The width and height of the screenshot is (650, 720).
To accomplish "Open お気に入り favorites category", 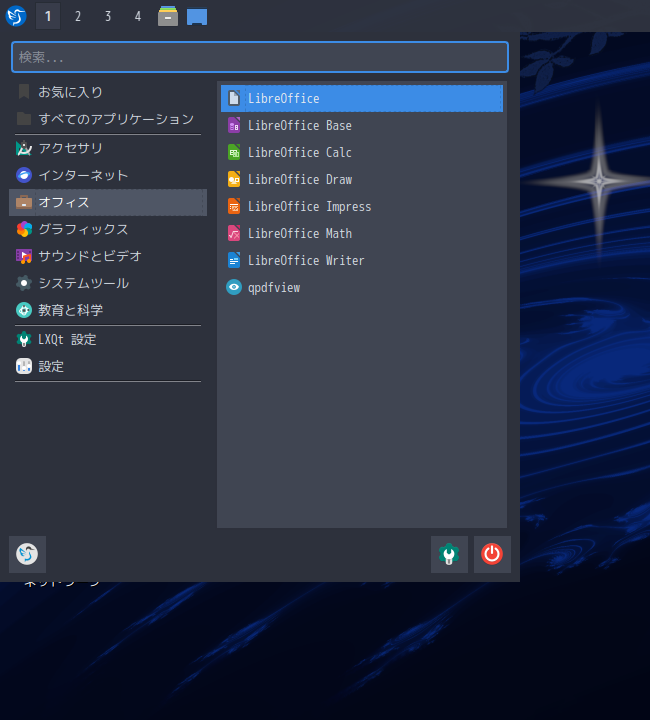I will [108, 92].
